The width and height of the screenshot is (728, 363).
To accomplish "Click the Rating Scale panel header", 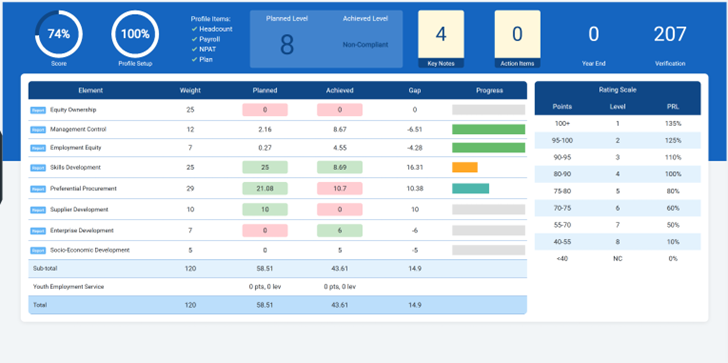I will (618, 90).
